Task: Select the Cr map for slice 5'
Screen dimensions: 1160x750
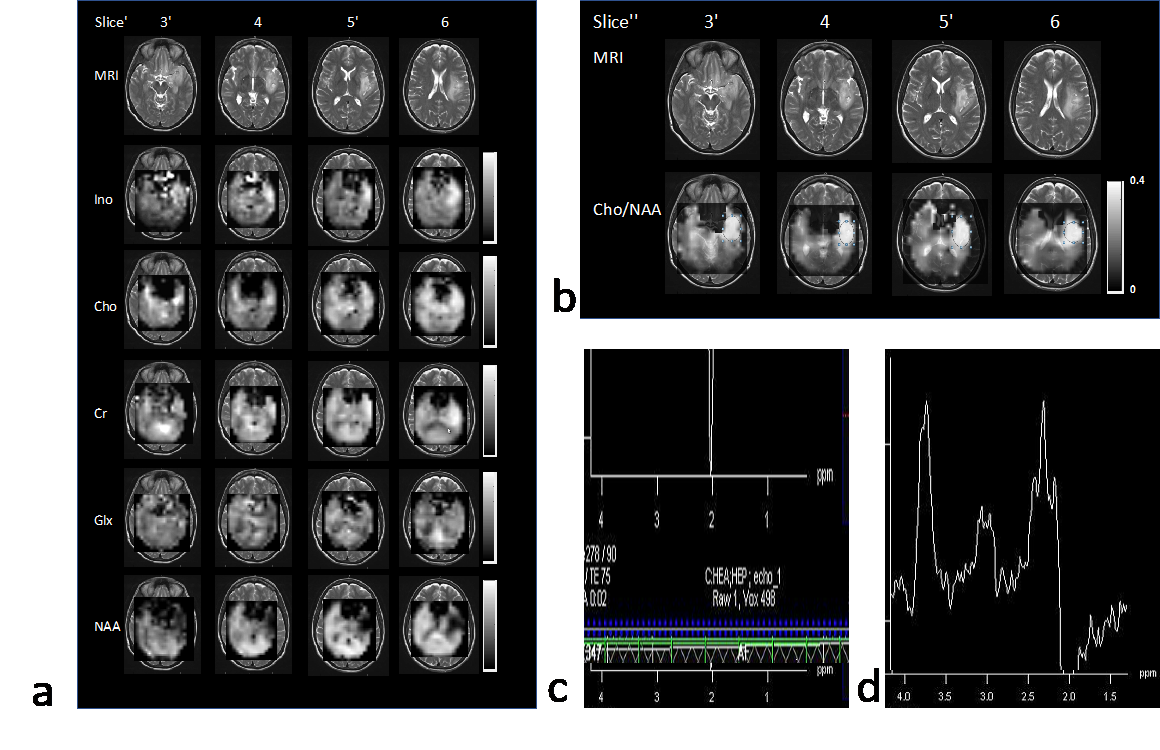Action: 346,409
